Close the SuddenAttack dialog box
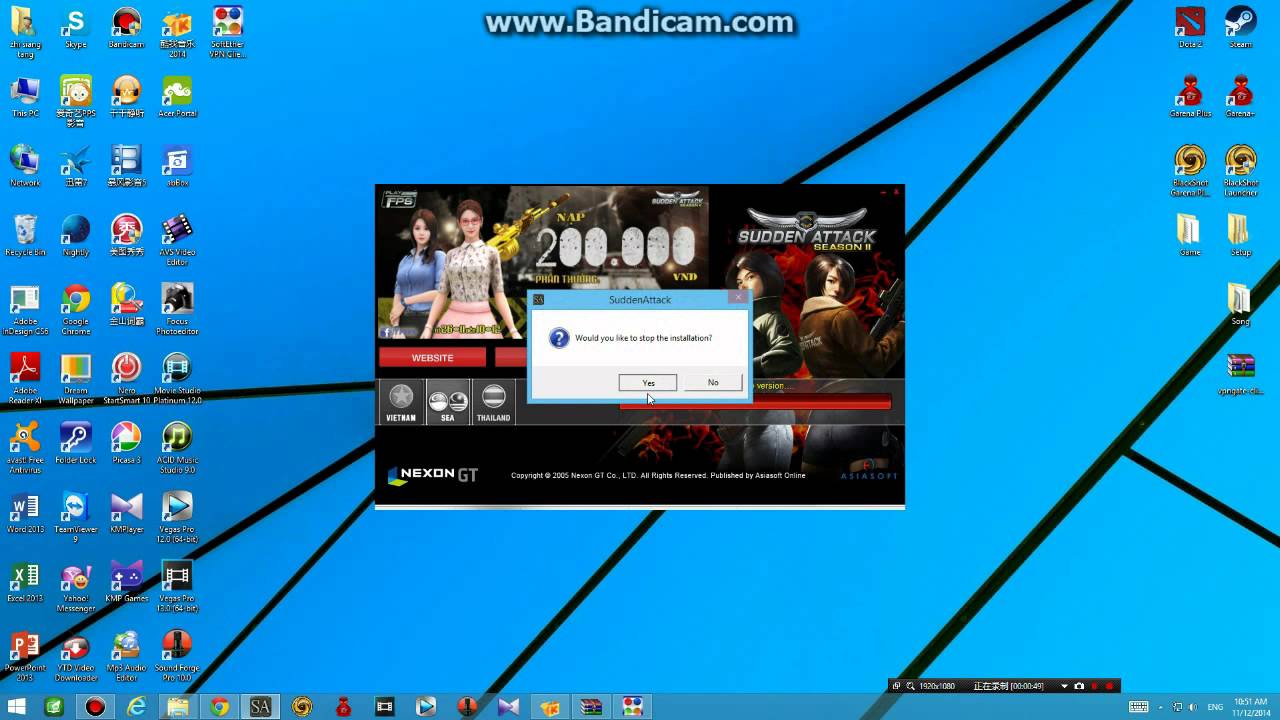The image size is (1280, 720). tap(738, 298)
